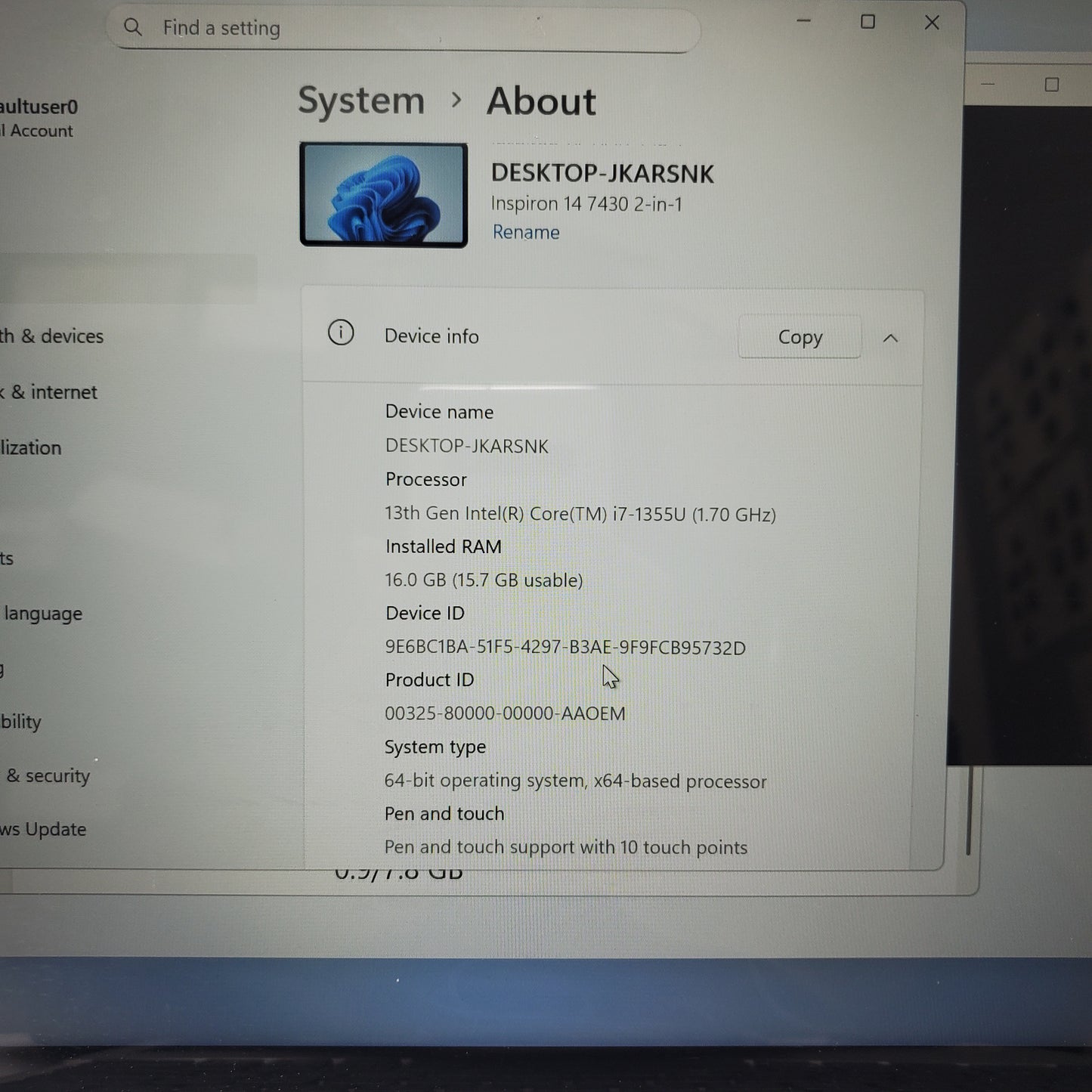Click the Copy button for device info
Viewport: 1092px width, 1092px height.
click(799, 337)
